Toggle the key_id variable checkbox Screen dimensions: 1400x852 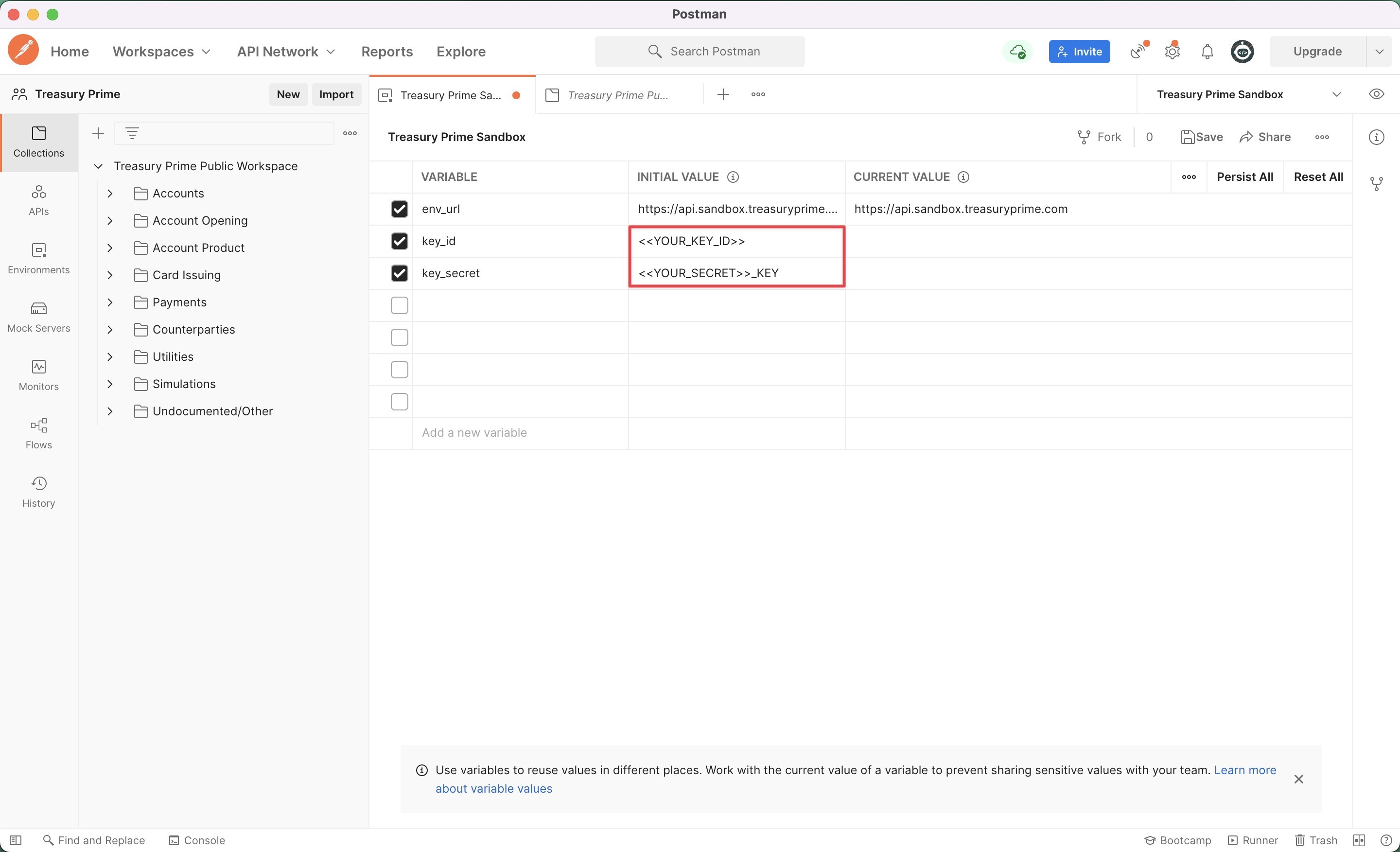click(x=400, y=241)
